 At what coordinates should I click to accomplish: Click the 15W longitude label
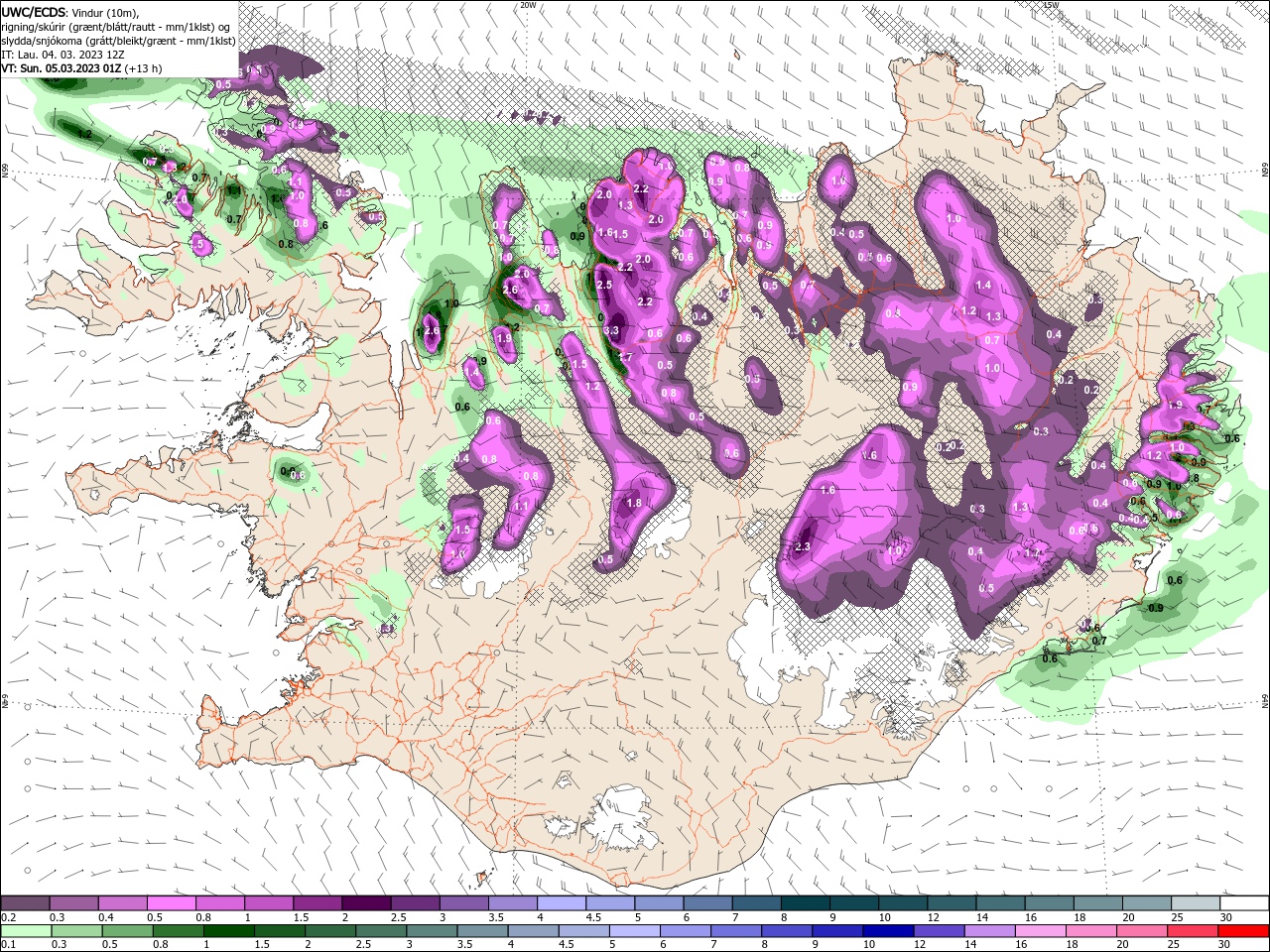1052,5
